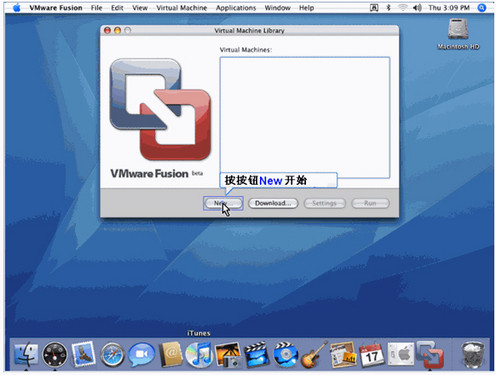The height and width of the screenshot is (375, 496).
Task: Click the Virtual Machines list box
Action: coord(305,117)
